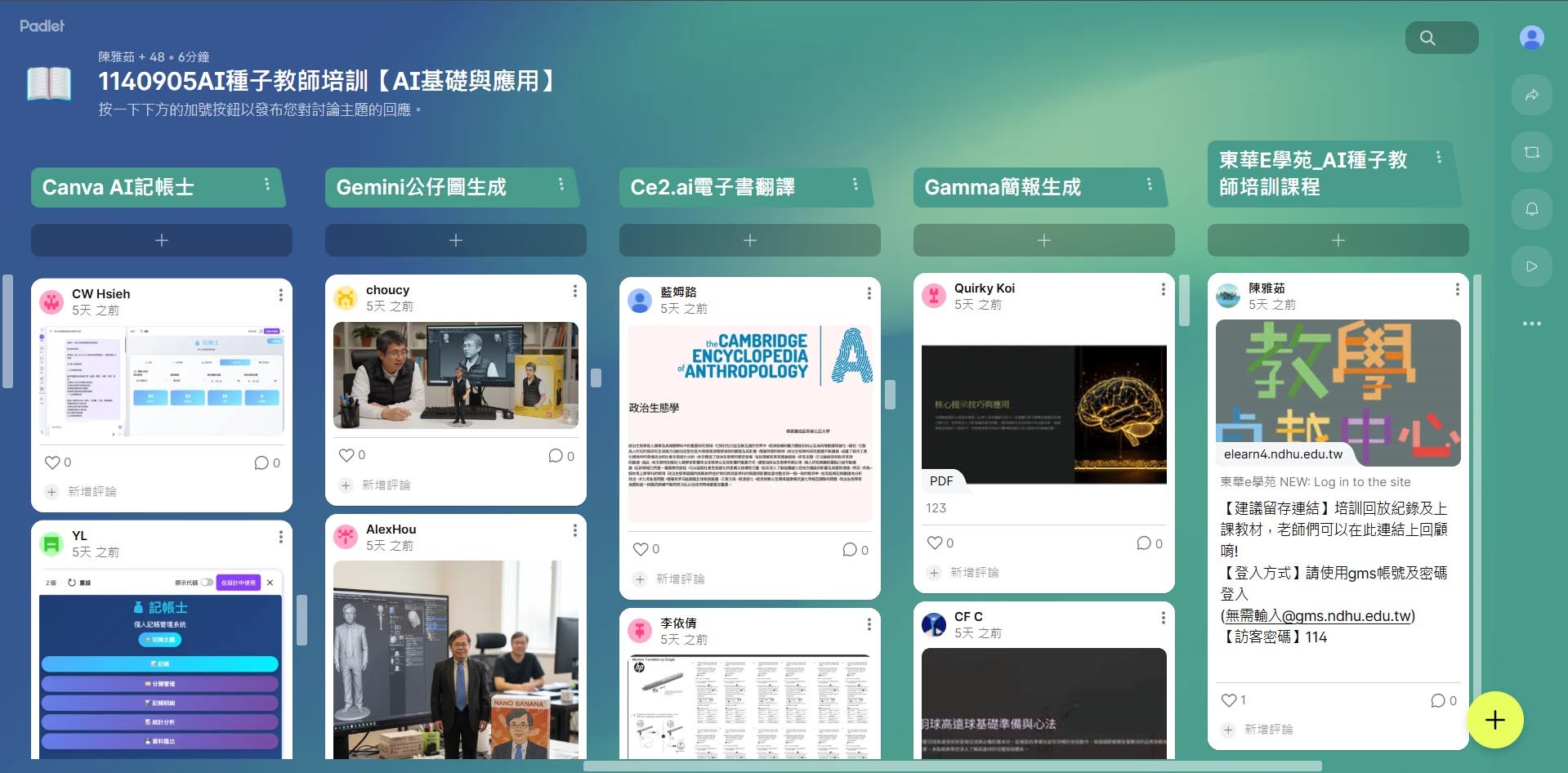Open Gemini公仔圖生成 section menu
The width and height of the screenshot is (1568, 773).
(x=561, y=185)
